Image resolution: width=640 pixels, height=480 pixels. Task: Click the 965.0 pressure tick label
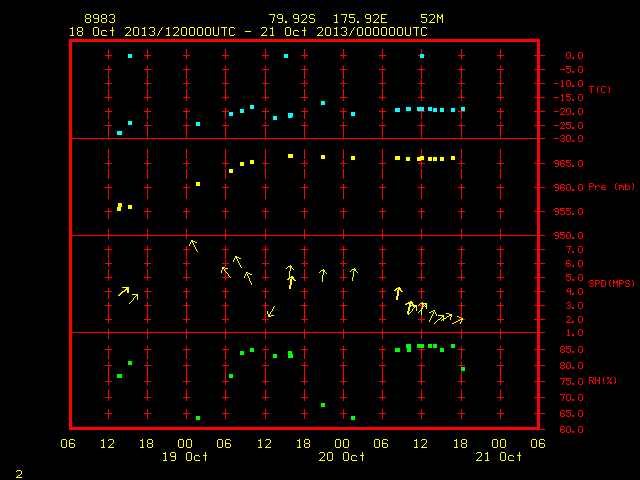[569, 164]
